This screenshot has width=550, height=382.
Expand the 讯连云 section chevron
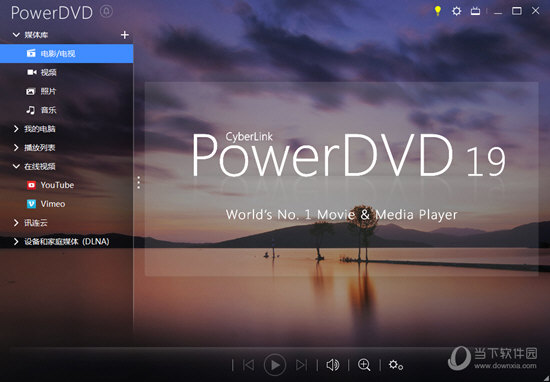(16, 223)
